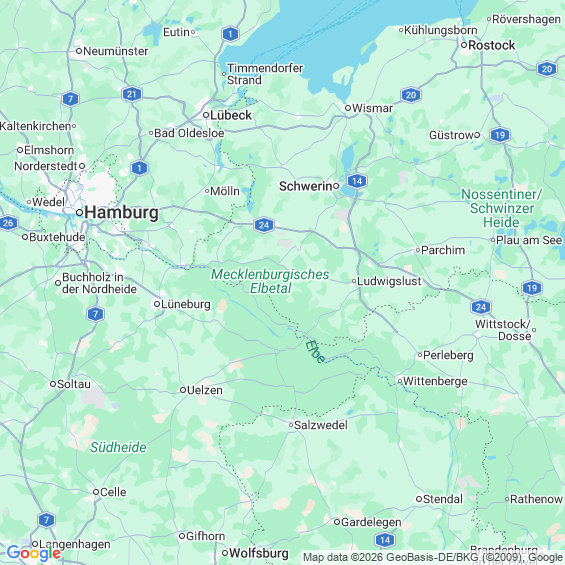Screen dimensions: 565x565
Task: Select the Nossentiner/Schwinzer Heide label
Action: (x=502, y=208)
